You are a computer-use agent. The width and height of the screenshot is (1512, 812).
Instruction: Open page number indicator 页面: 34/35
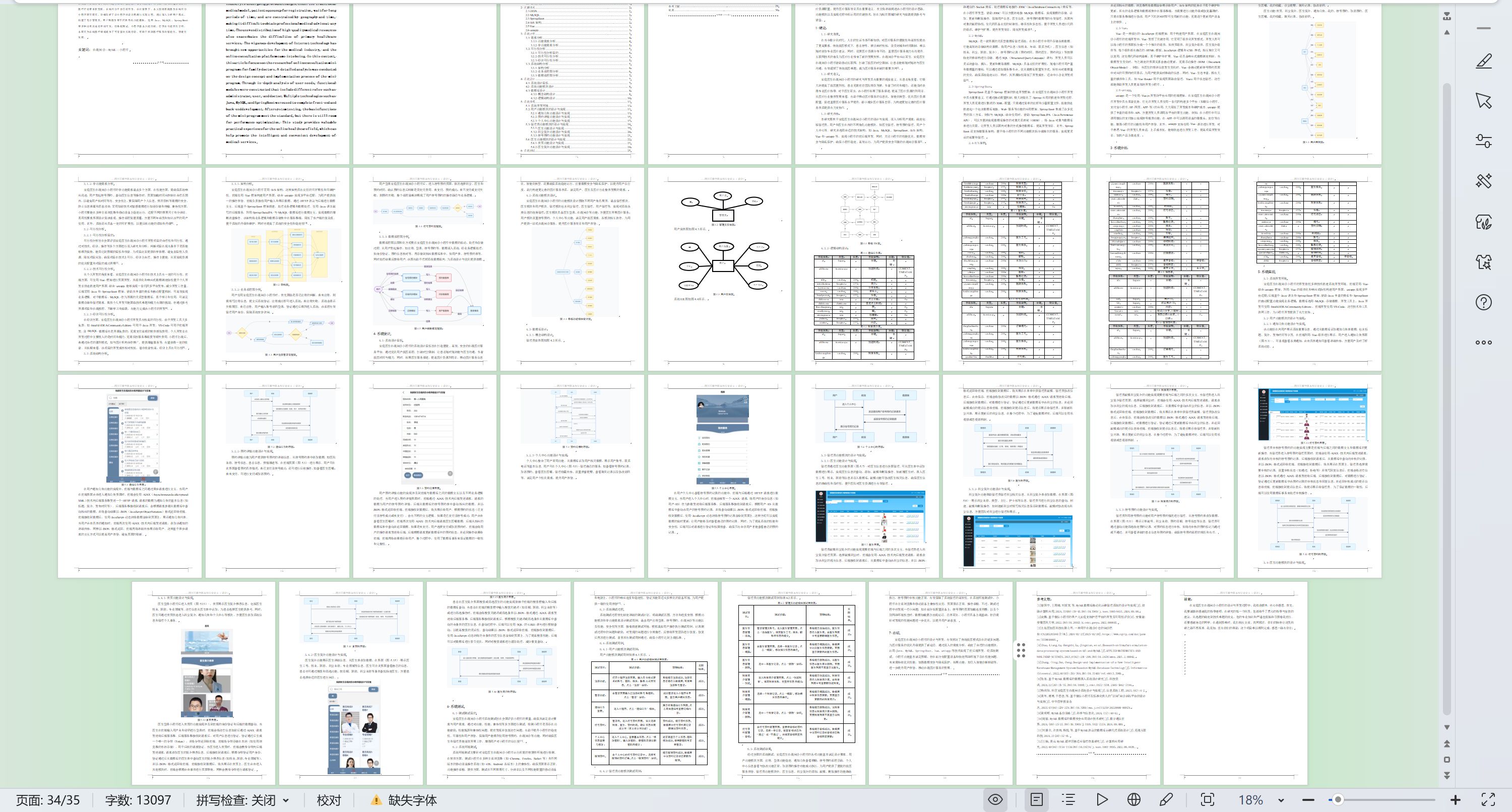pos(47,800)
